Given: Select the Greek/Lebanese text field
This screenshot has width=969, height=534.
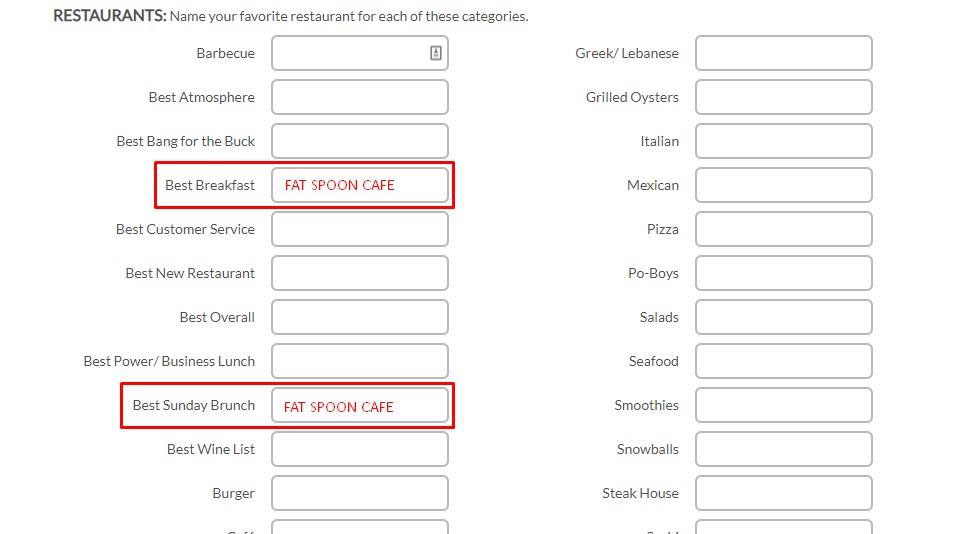Looking at the screenshot, I should click(784, 53).
